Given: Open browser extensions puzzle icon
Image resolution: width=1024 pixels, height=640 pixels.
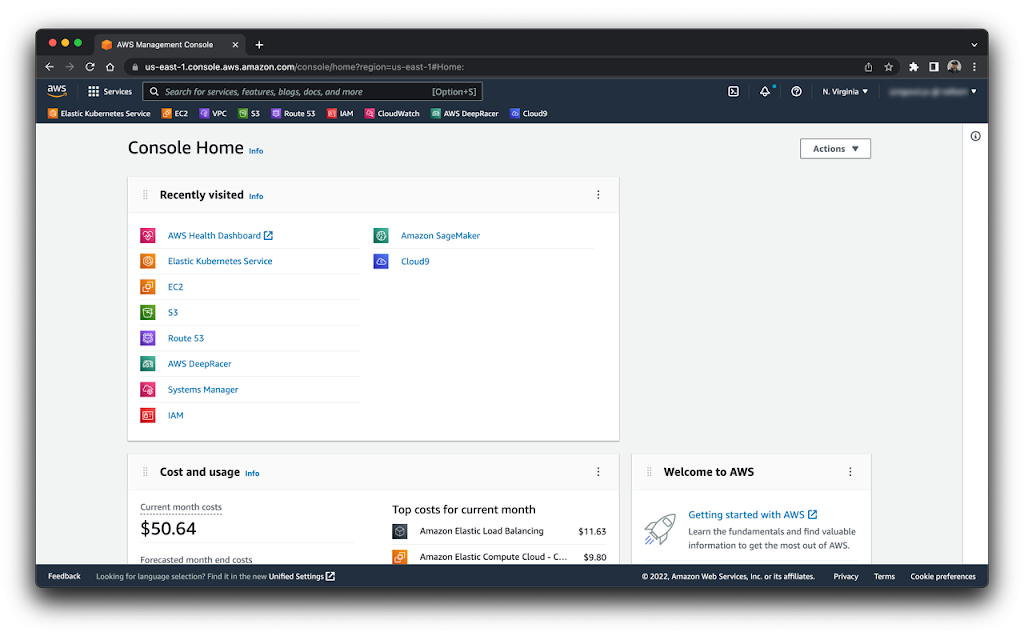Looking at the screenshot, I should tap(914, 67).
